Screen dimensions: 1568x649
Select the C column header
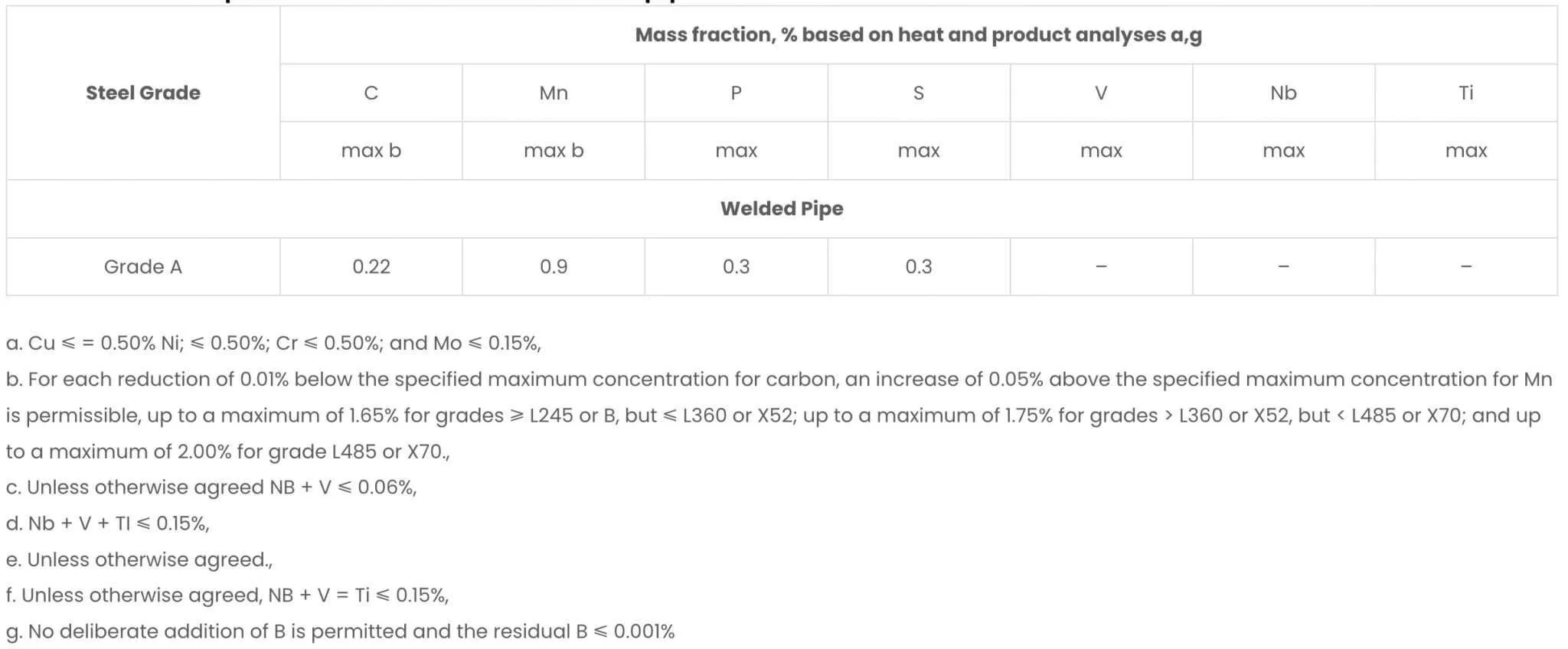pos(371,93)
